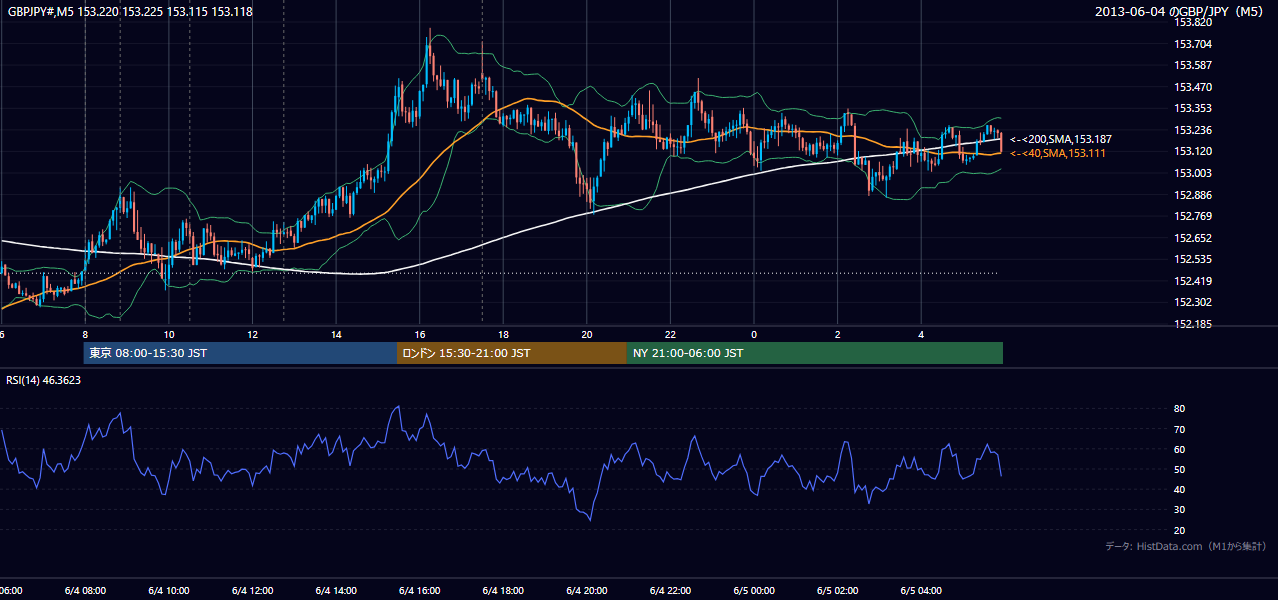Click RSI level 60 on the axis
This screenshot has width=1278, height=600.
(x=1179, y=449)
